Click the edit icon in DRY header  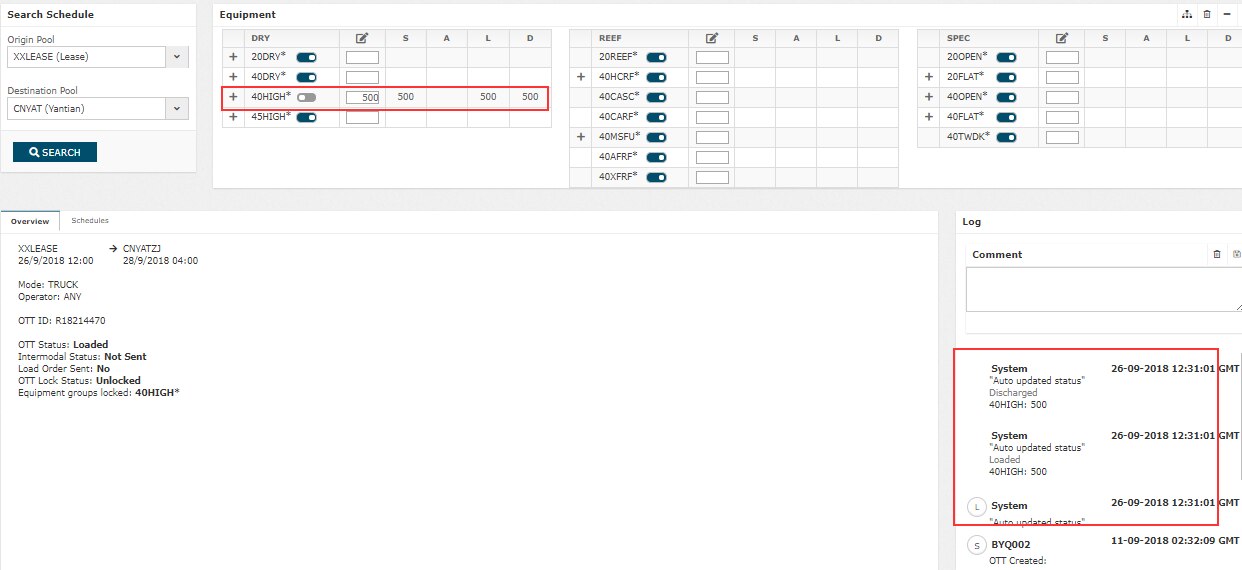[x=362, y=38]
